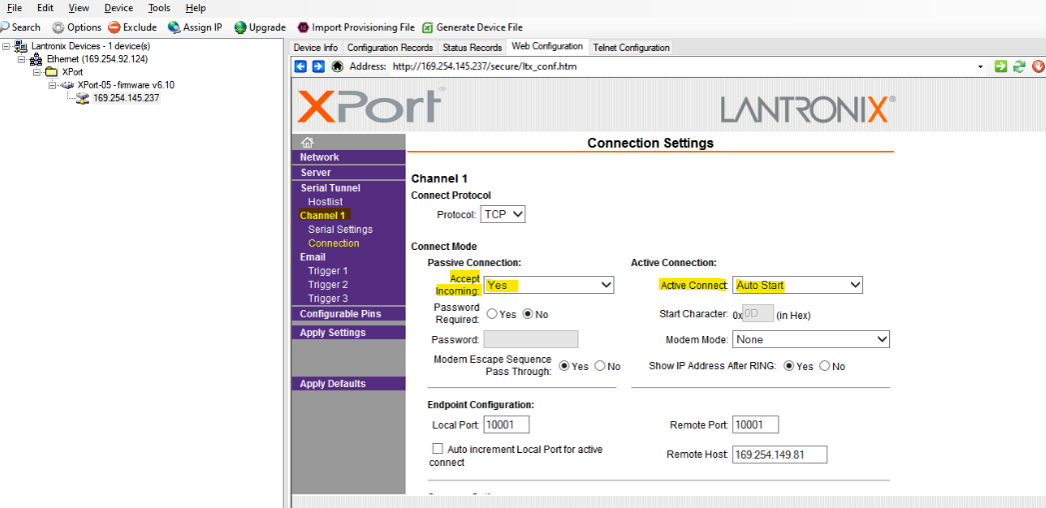The image size is (1046, 508).
Task: Collapse the Lantronix Devices root node
Action: pos(5,46)
